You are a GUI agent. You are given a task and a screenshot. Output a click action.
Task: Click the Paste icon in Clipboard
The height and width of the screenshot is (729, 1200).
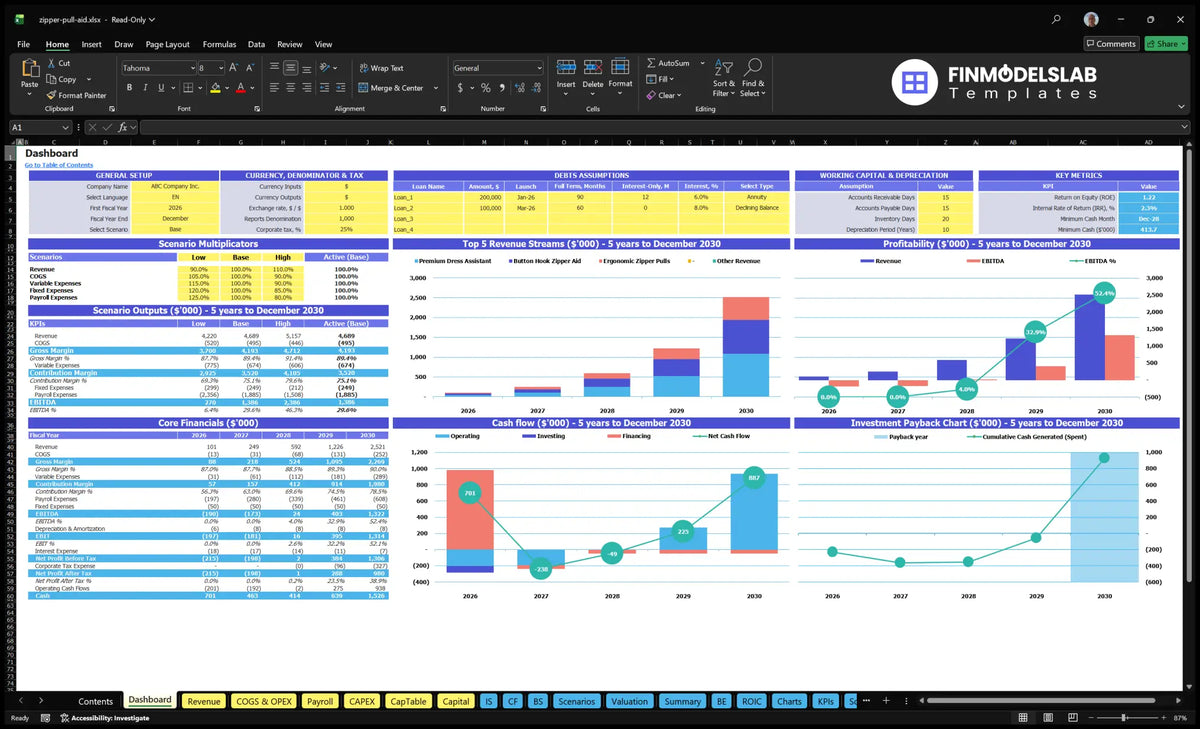tap(30, 67)
